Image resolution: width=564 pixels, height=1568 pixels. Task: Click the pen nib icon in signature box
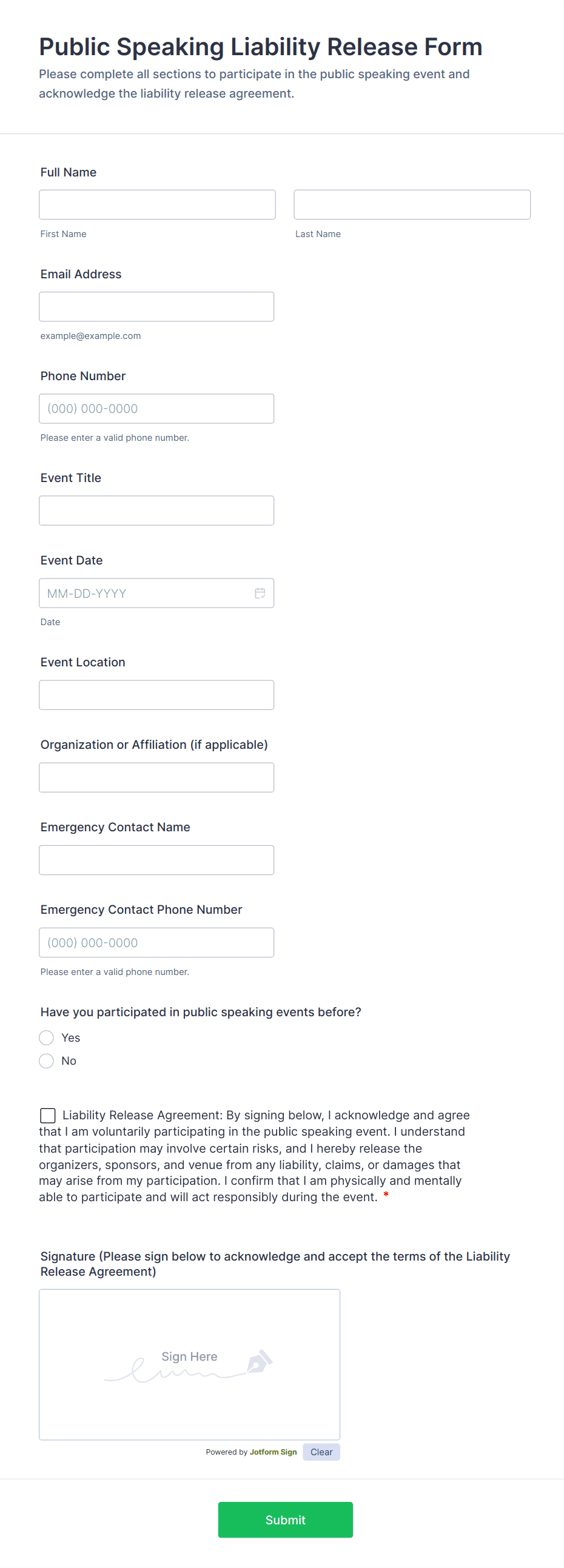pyautogui.click(x=260, y=1361)
